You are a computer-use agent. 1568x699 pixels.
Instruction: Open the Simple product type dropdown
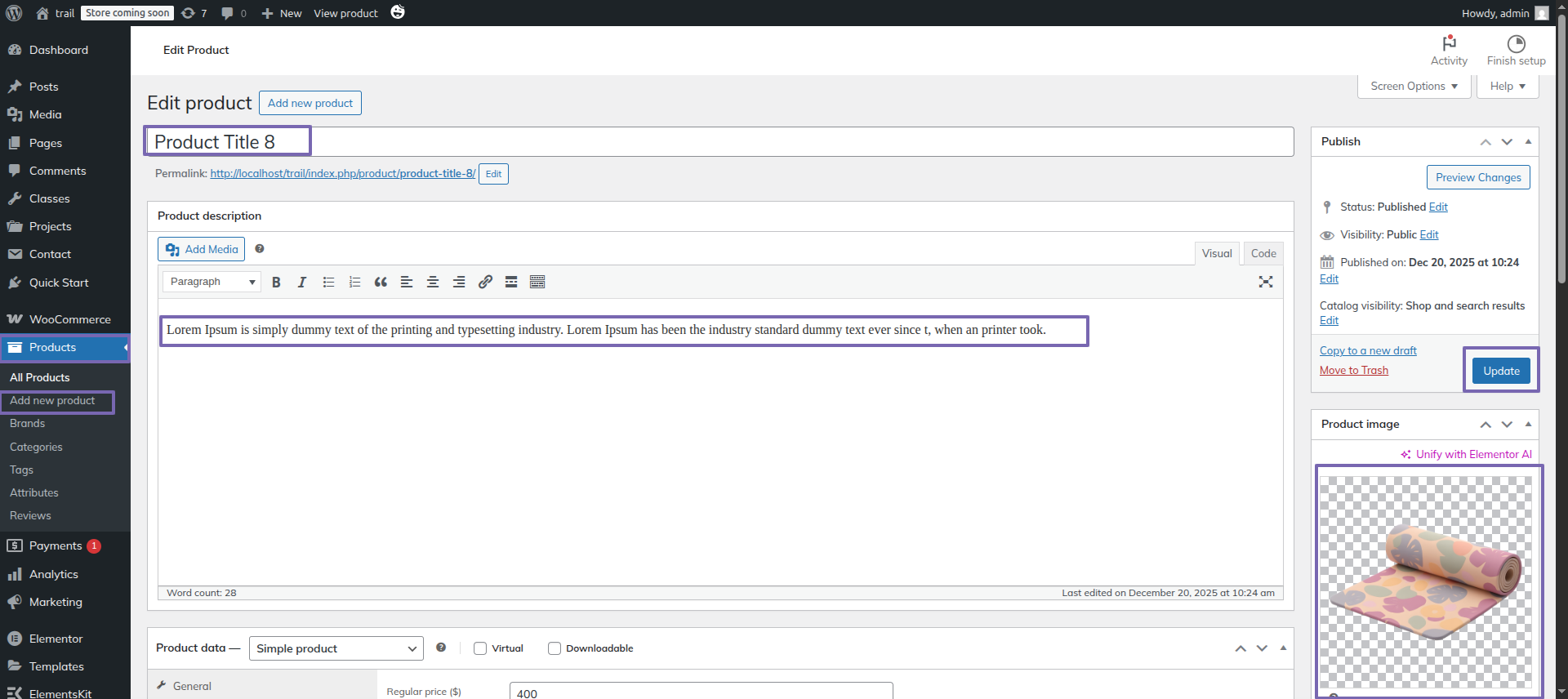(x=336, y=648)
